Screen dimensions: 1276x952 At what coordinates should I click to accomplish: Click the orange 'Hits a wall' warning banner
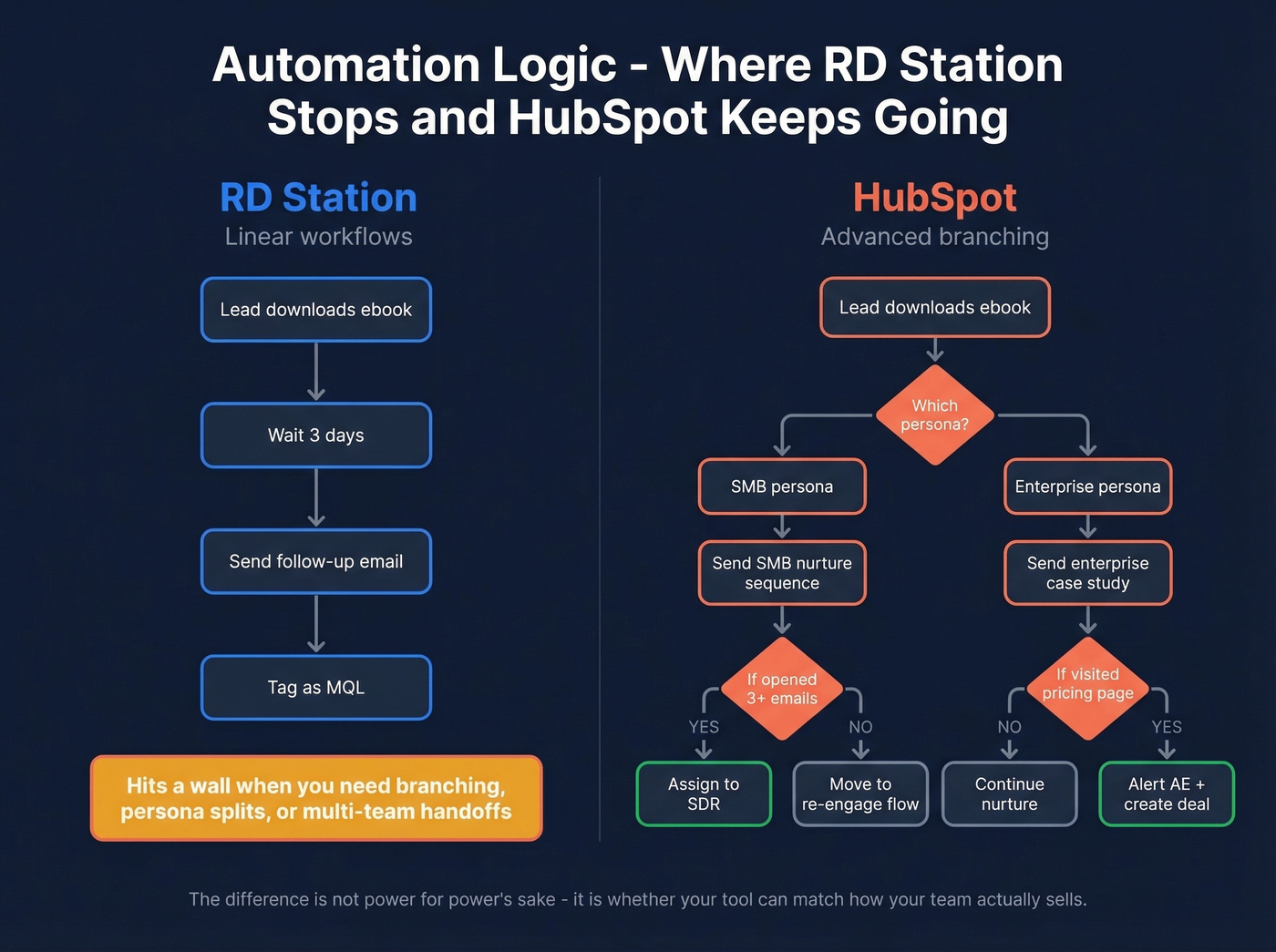pyautogui.click(x=315, y=798)
